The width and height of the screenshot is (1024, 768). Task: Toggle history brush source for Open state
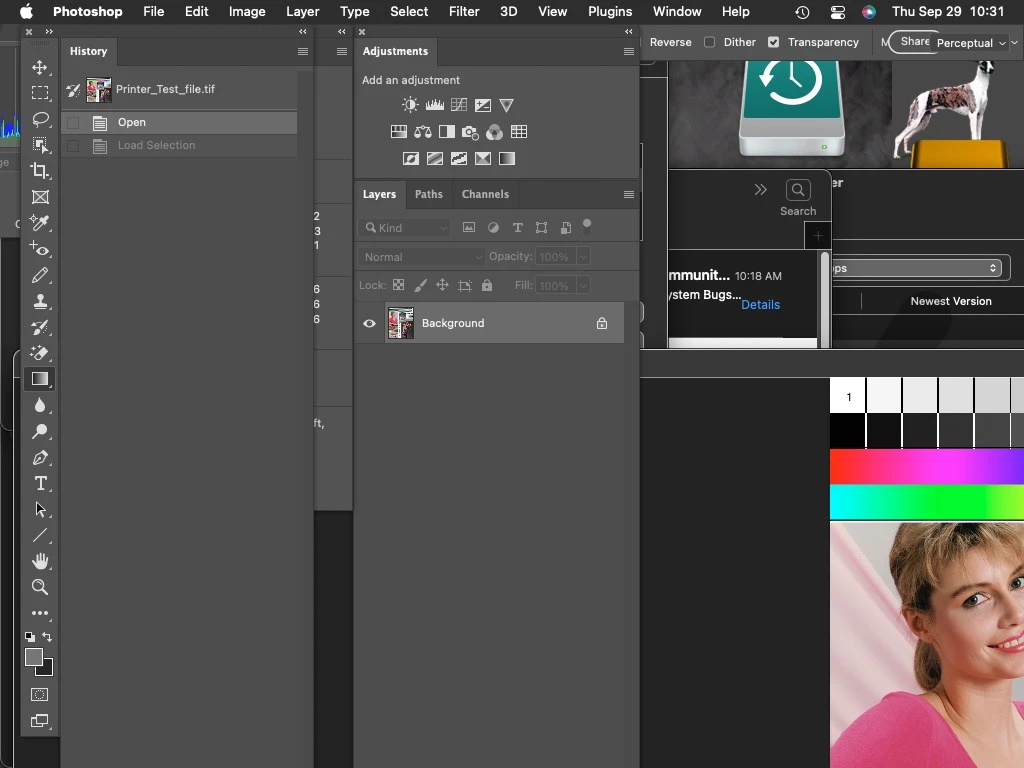coord(73,122)
